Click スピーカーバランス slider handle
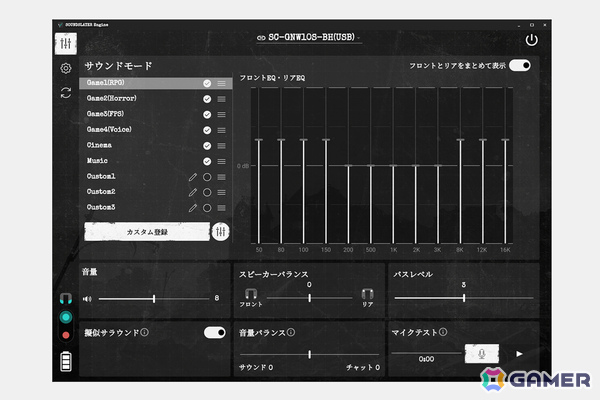 click(x=310, y=298)
